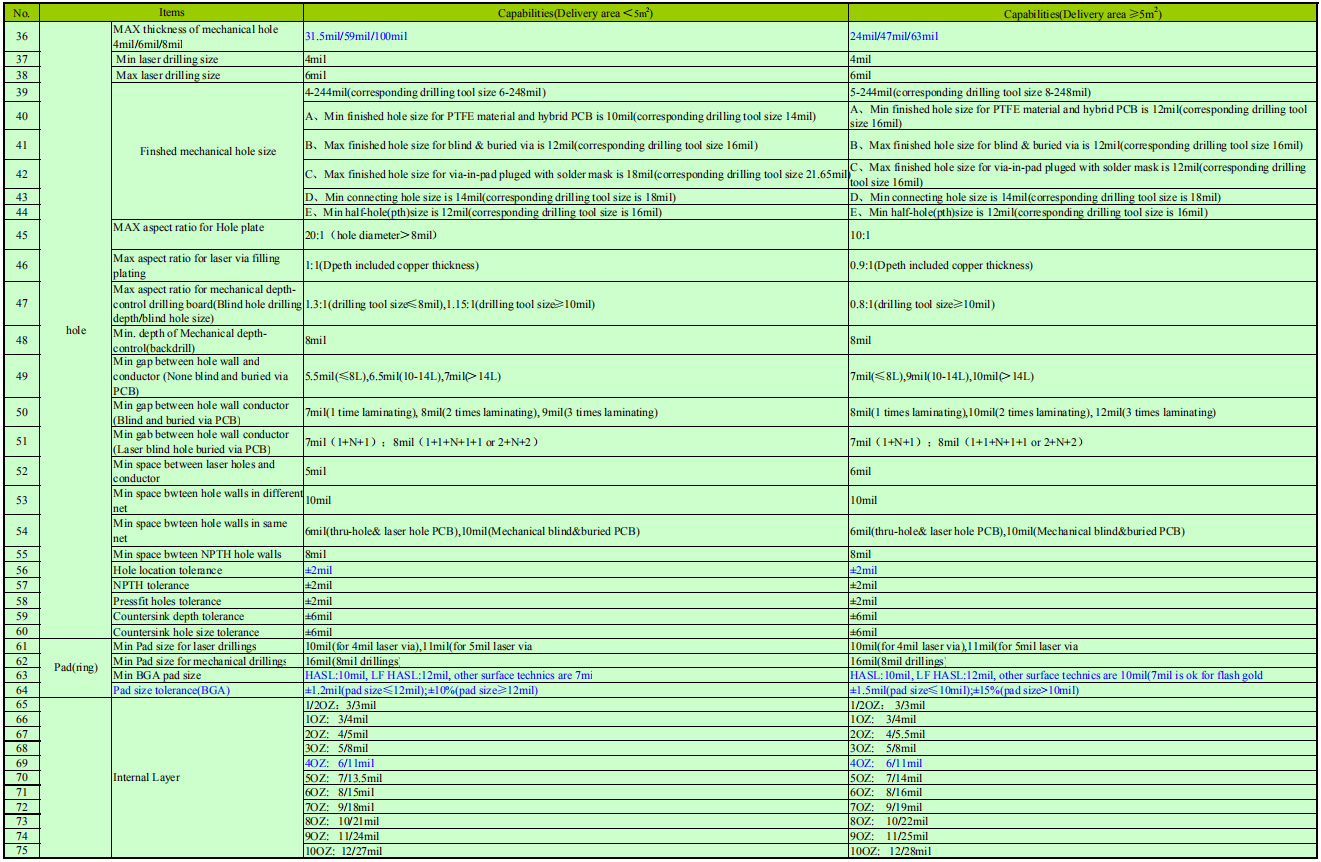Screen dimensions: 1321x862
Task: Click the "Finshed mechanical hole size" cell
Action: [207, 152]
